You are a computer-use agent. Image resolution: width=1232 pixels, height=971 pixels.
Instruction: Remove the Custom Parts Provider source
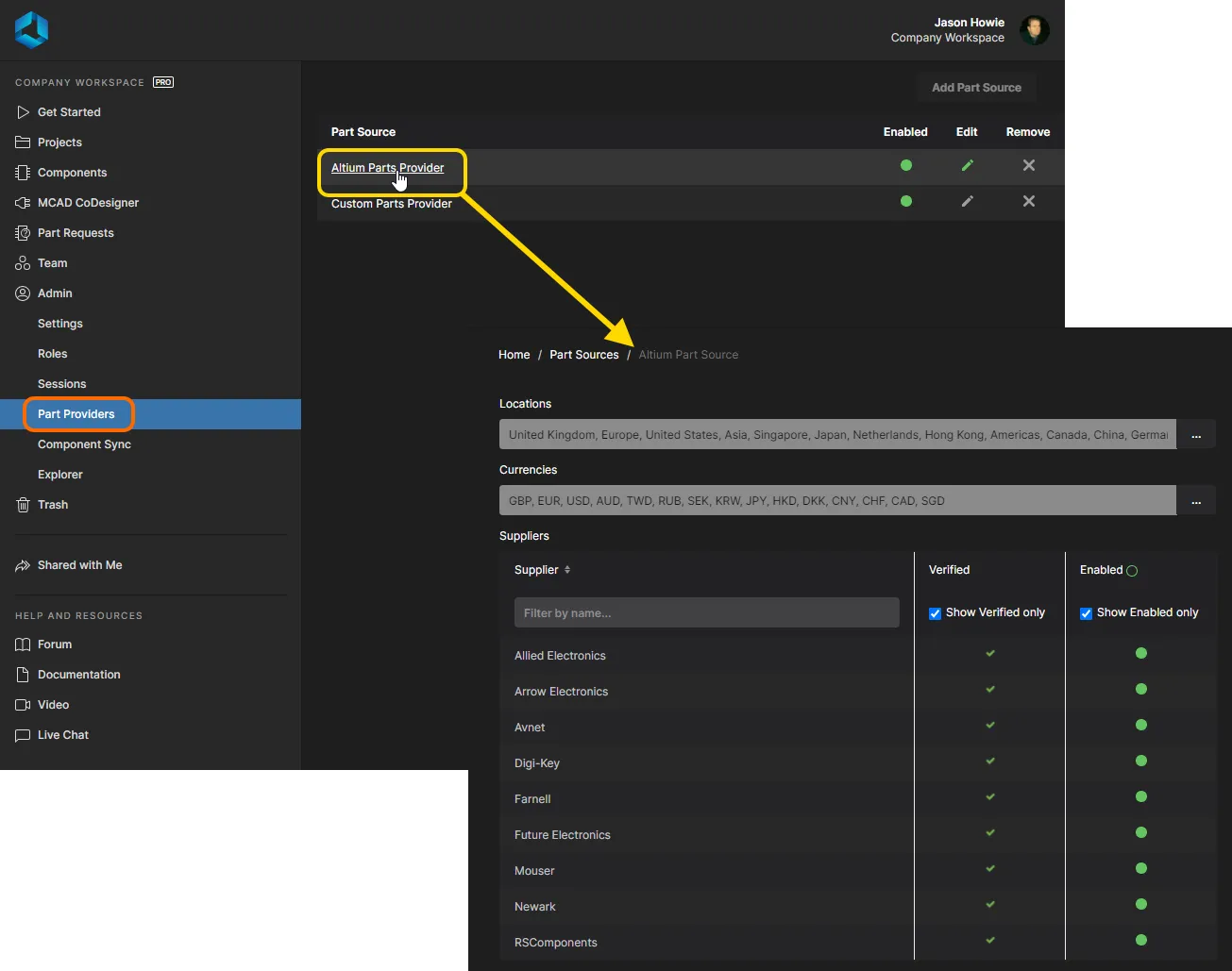1028,201
